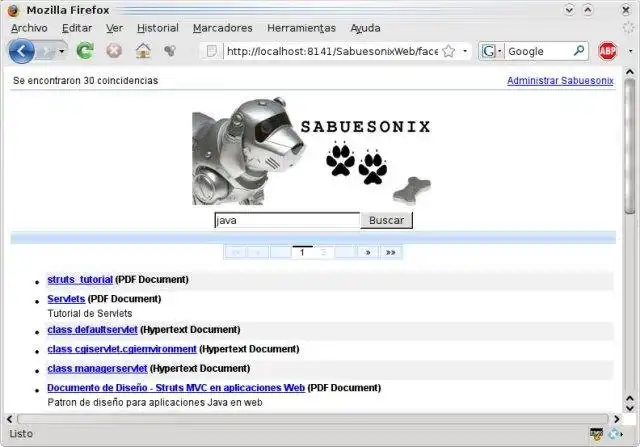The height and width of the screenshot is (447, 640).
Task: Go to the Home page icon
Action: tap(143, 51)
